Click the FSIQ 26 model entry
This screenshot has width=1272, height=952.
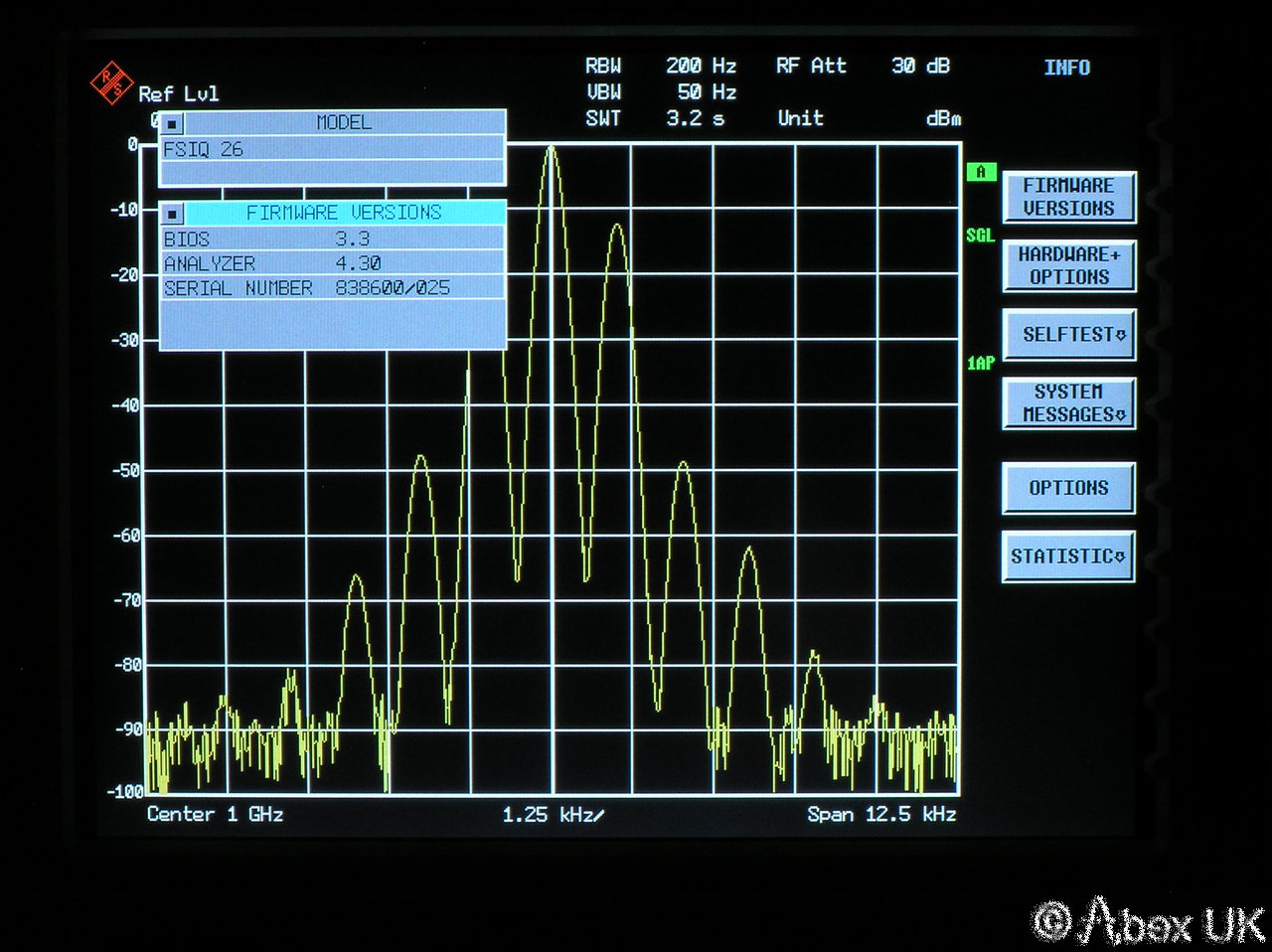332,149
